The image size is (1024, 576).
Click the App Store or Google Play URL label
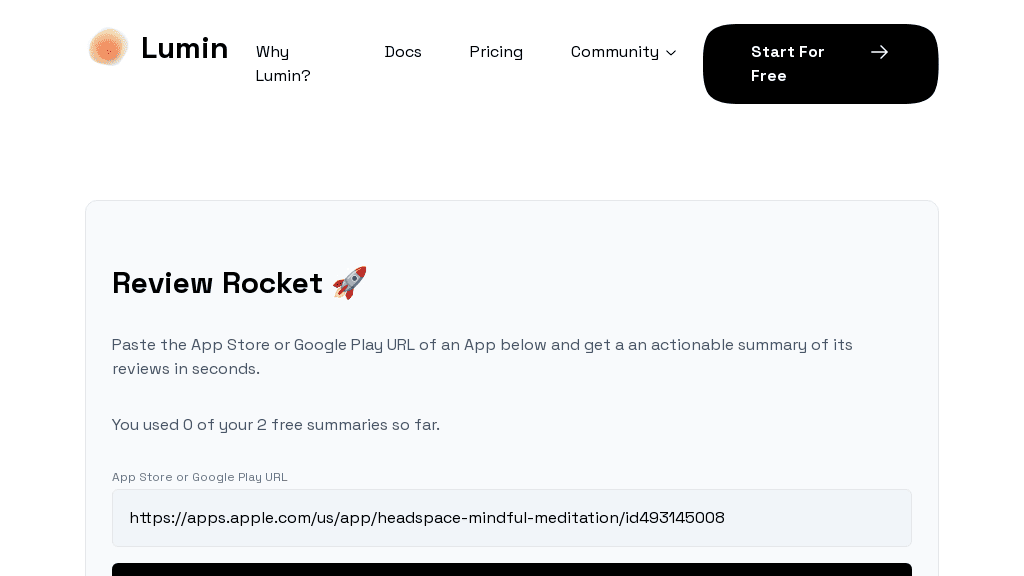pos(199,477)
